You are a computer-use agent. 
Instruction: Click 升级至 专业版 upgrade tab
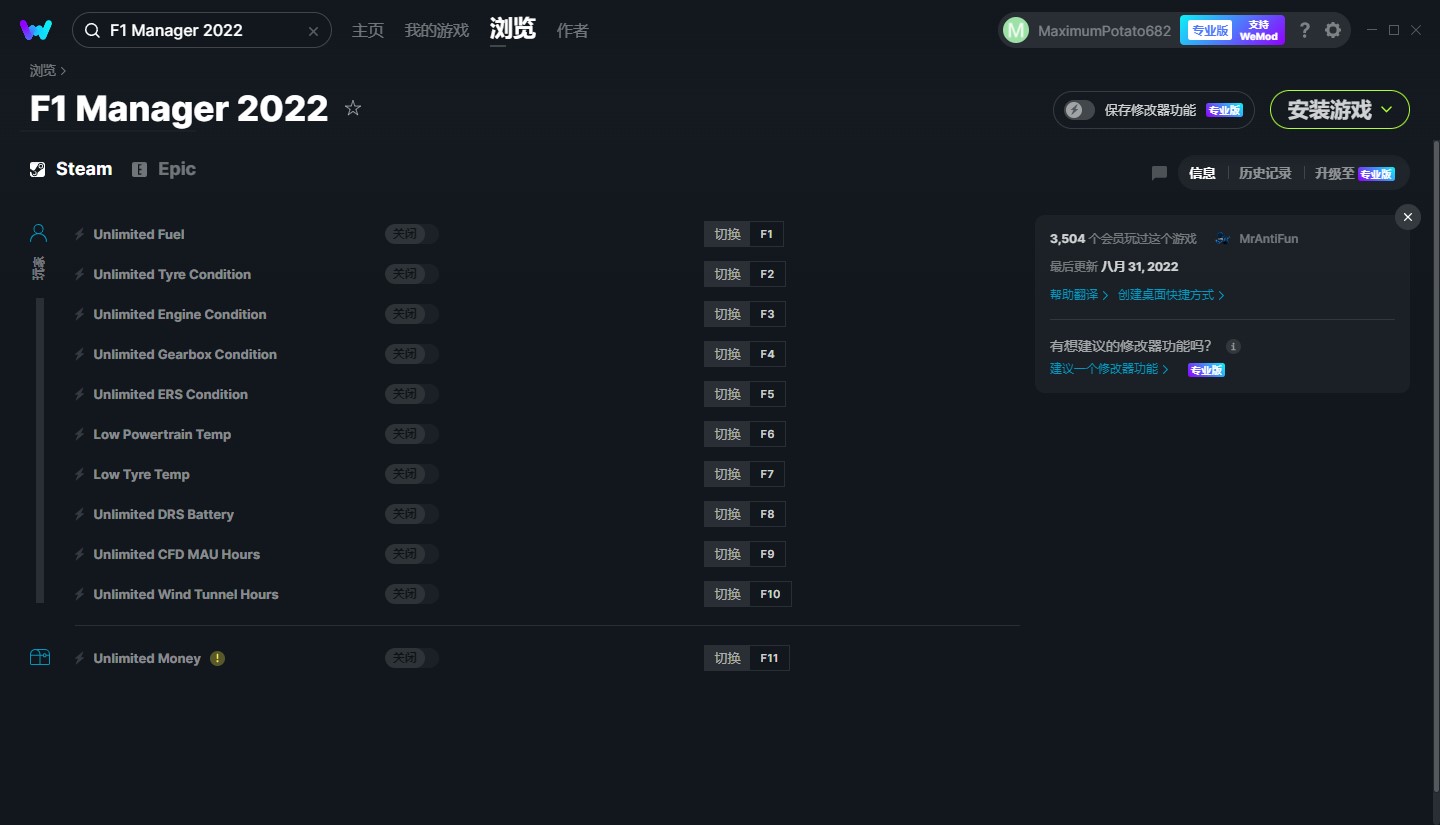(x=1355, y=173)
